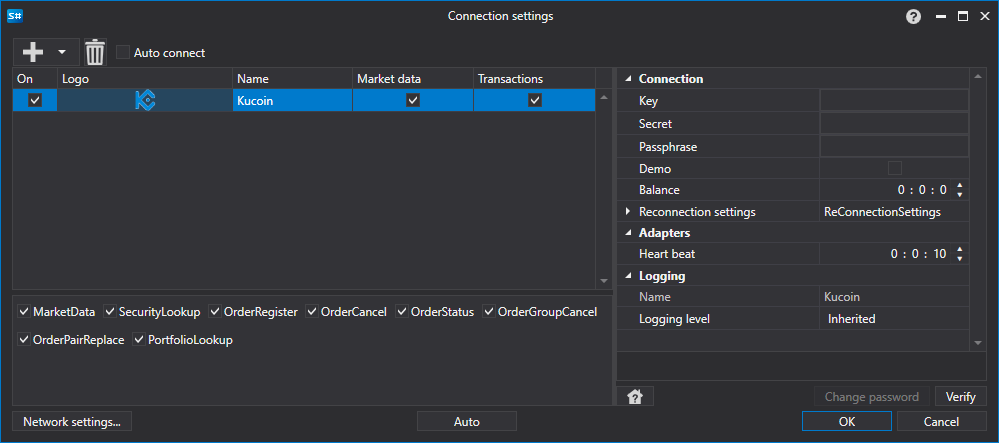Click the Change password button

point(872,396)
